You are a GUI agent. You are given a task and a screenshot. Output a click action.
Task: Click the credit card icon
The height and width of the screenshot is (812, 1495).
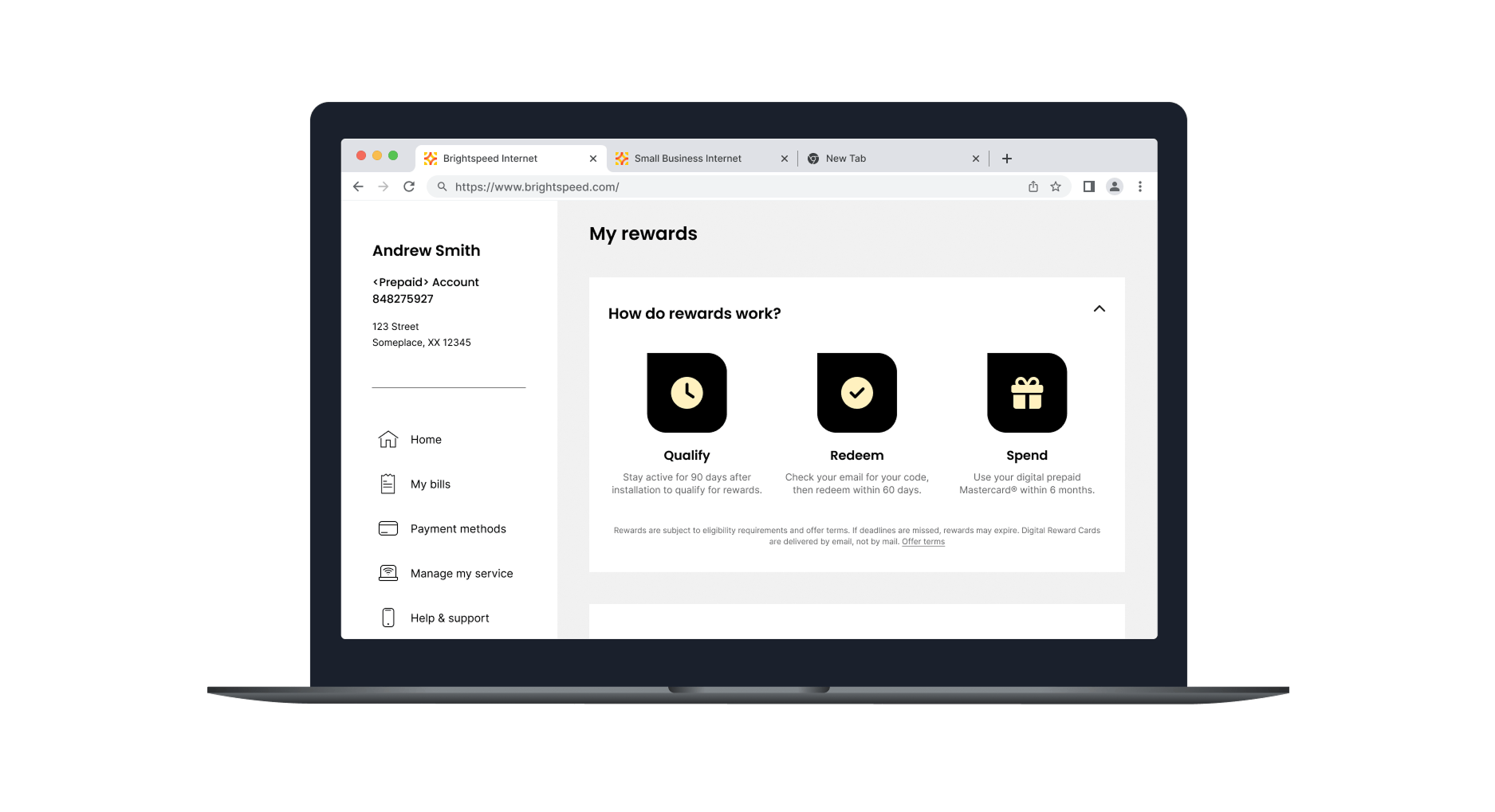click(x=388, y=529)
